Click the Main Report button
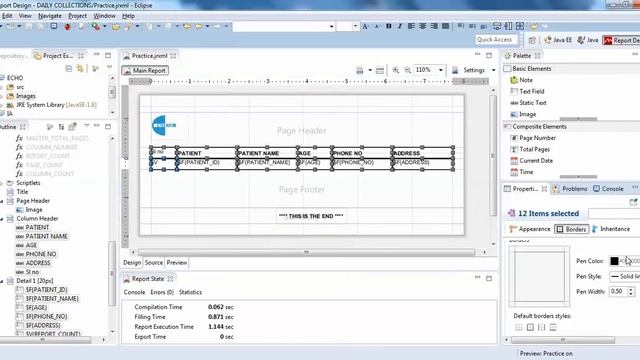 [x=145, y=70]
